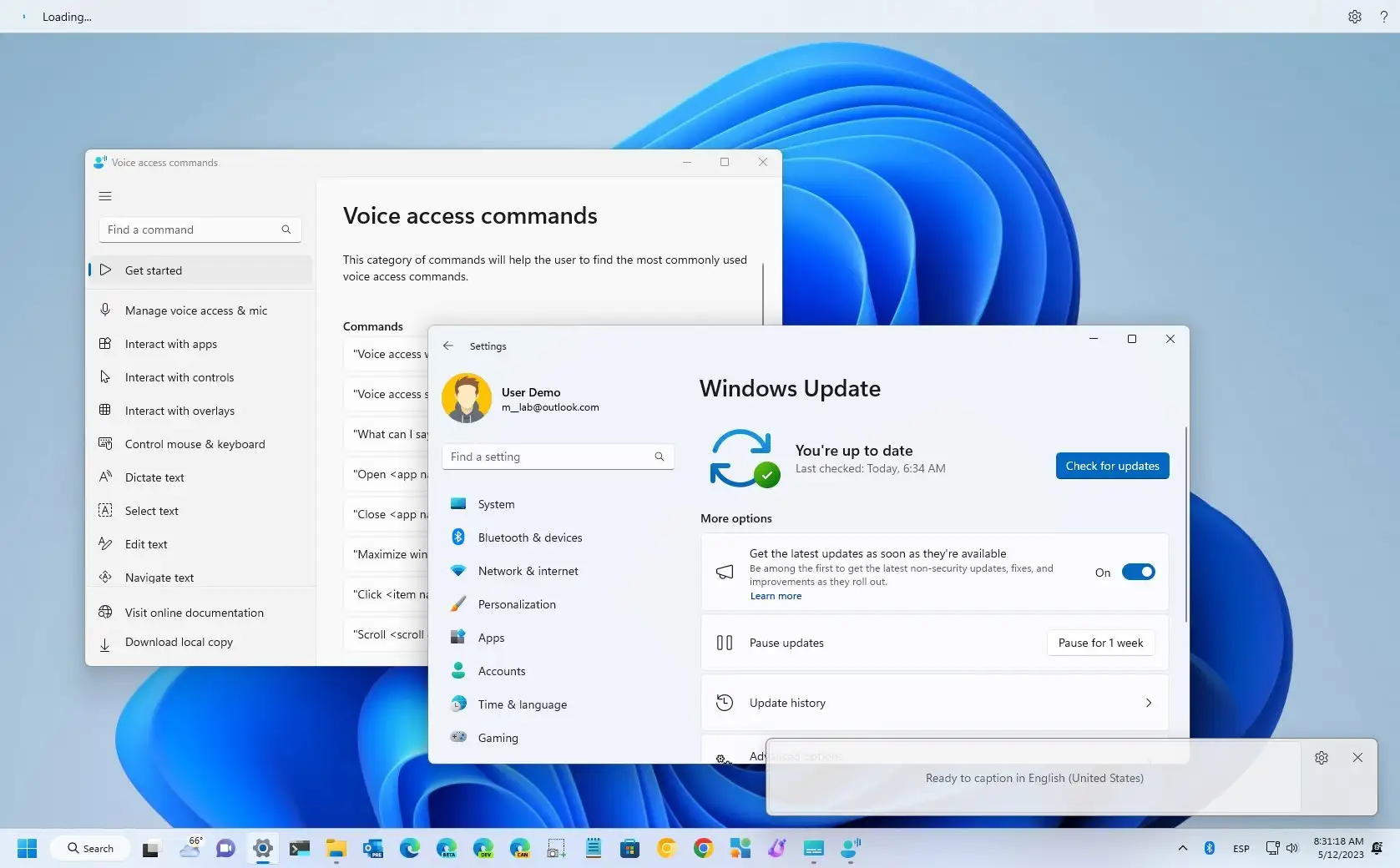Click the Update history clock icon
This screenshot has width=1400, height=868.
[725, 703]
